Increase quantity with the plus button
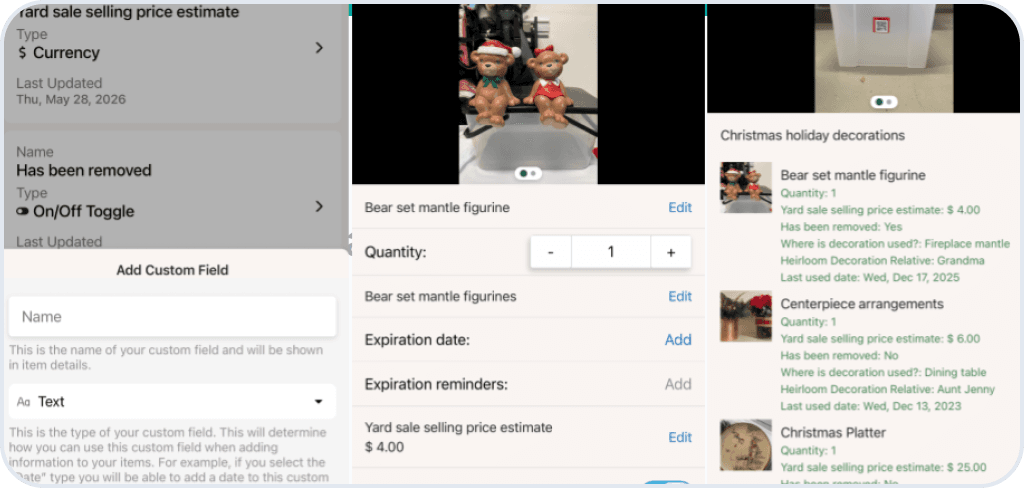Viewport: 1024px width, 488px height. (671, 252)
